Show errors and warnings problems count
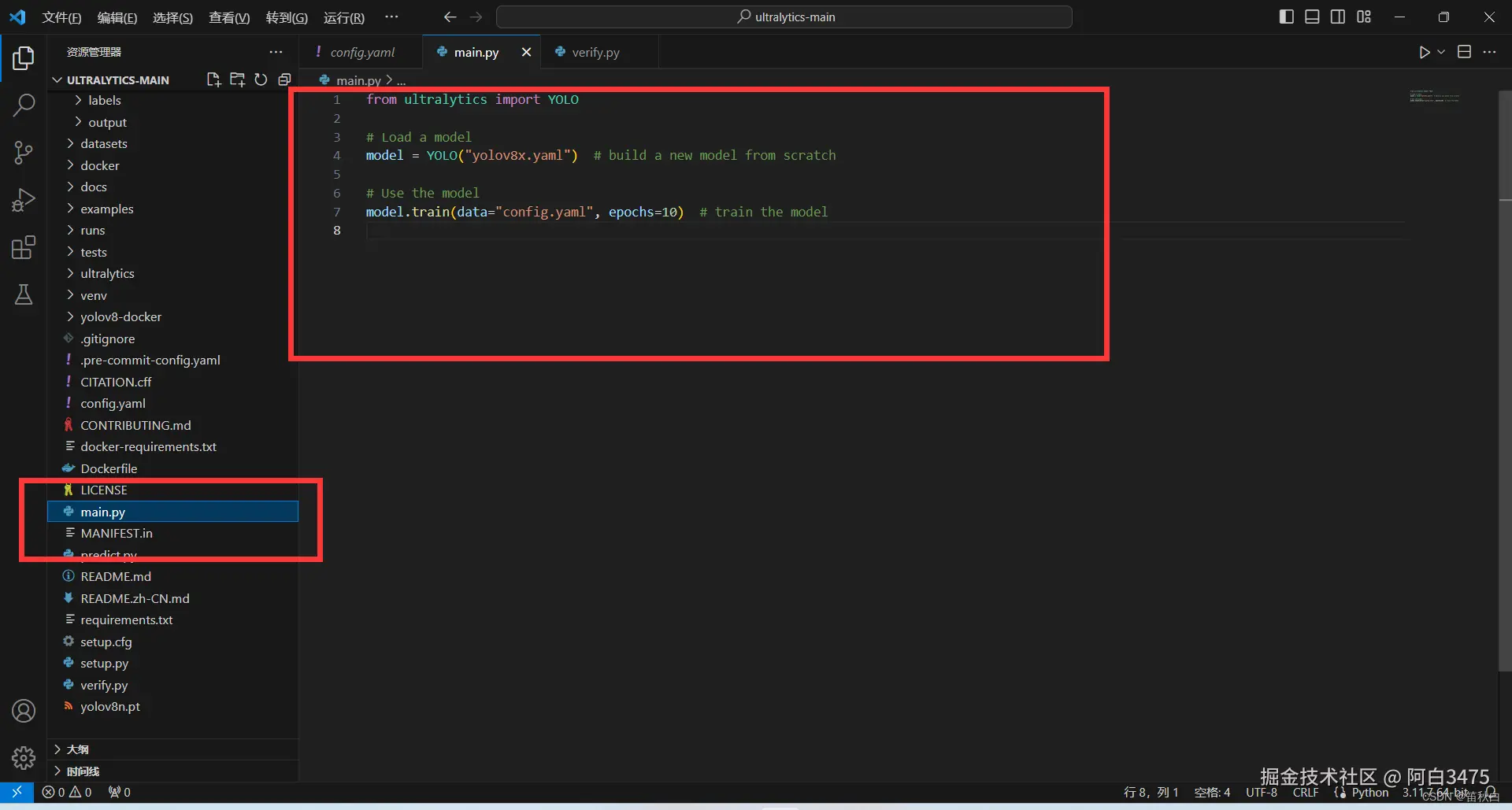1512x810 pixels. [x=67, y=792]
